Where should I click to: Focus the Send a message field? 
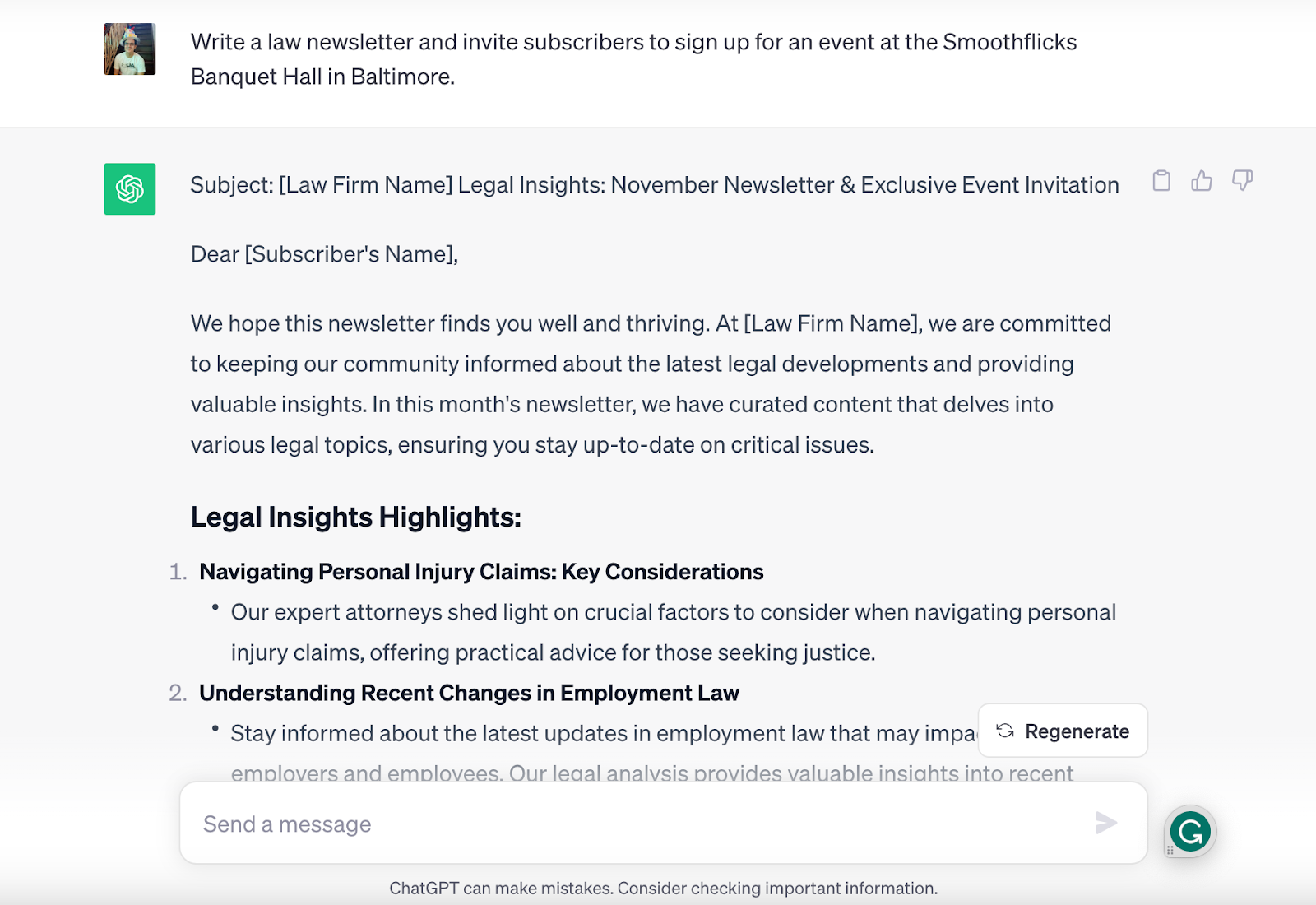pyautogui.click(x=642, y=824)
